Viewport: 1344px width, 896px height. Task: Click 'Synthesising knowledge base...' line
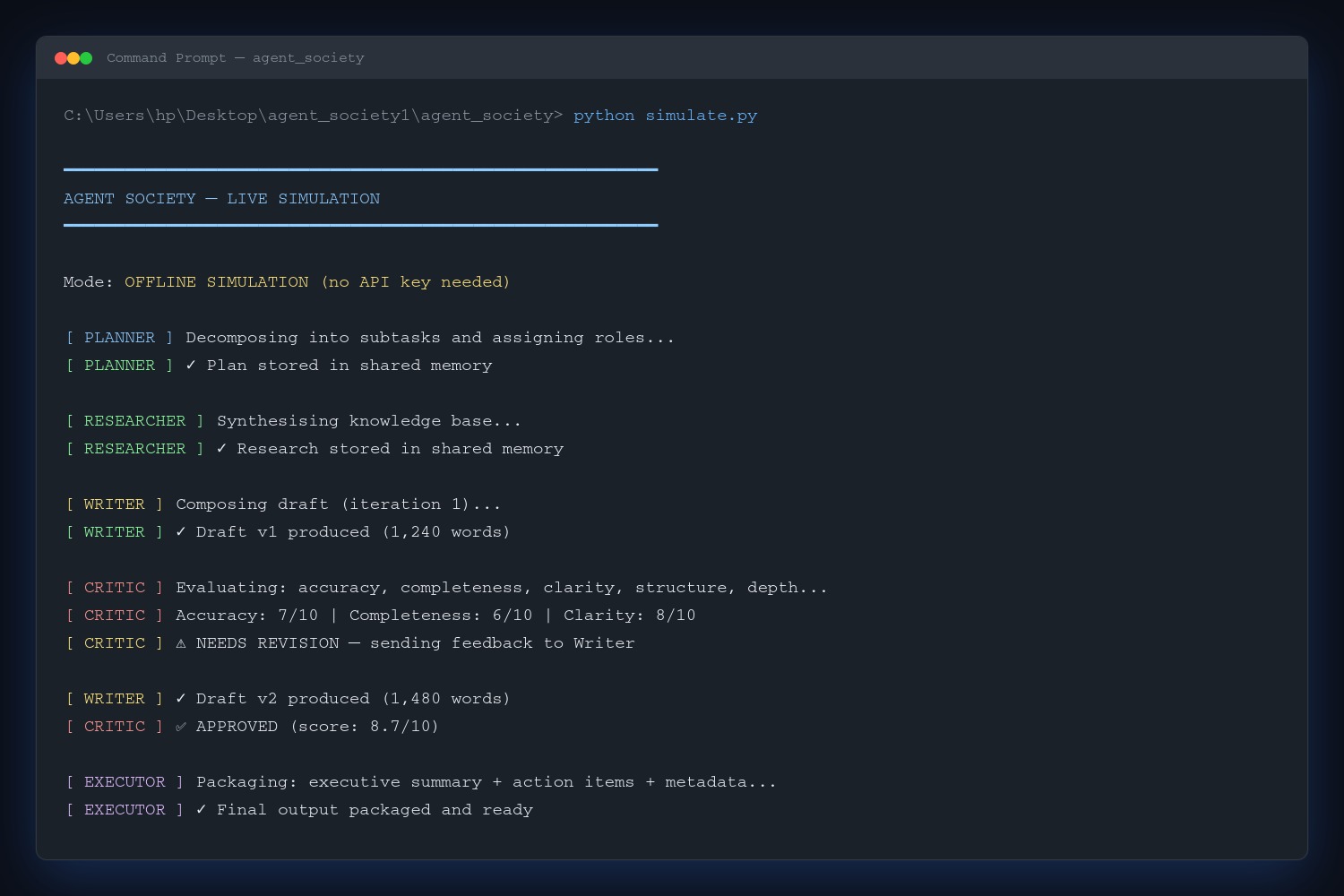click(x=369, y=421)
